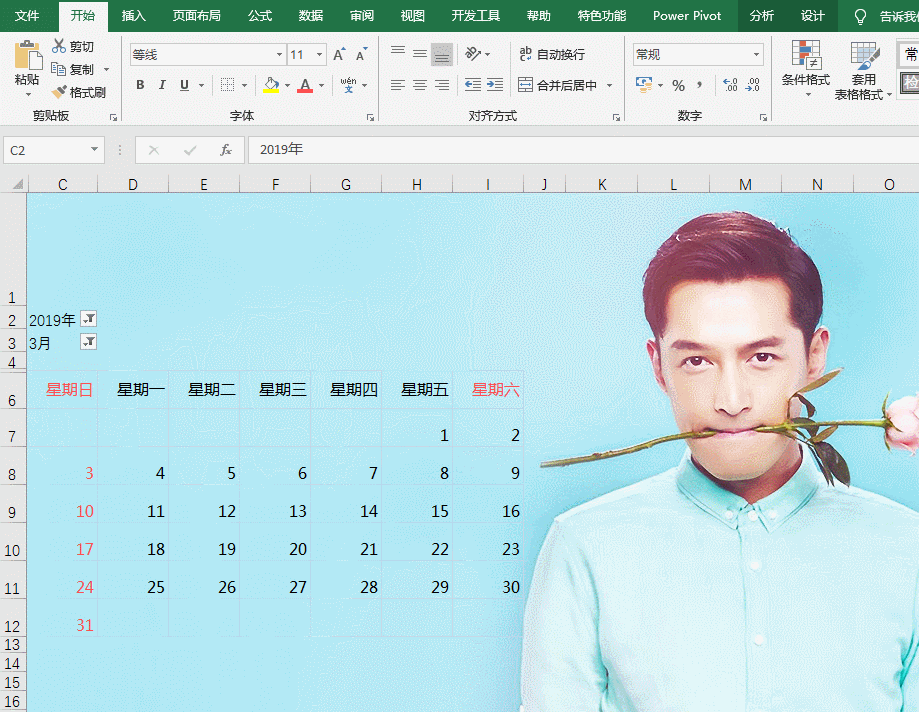Switch to the 插入 insert tab
Viewport: 919px width, 712px height.
134,16
